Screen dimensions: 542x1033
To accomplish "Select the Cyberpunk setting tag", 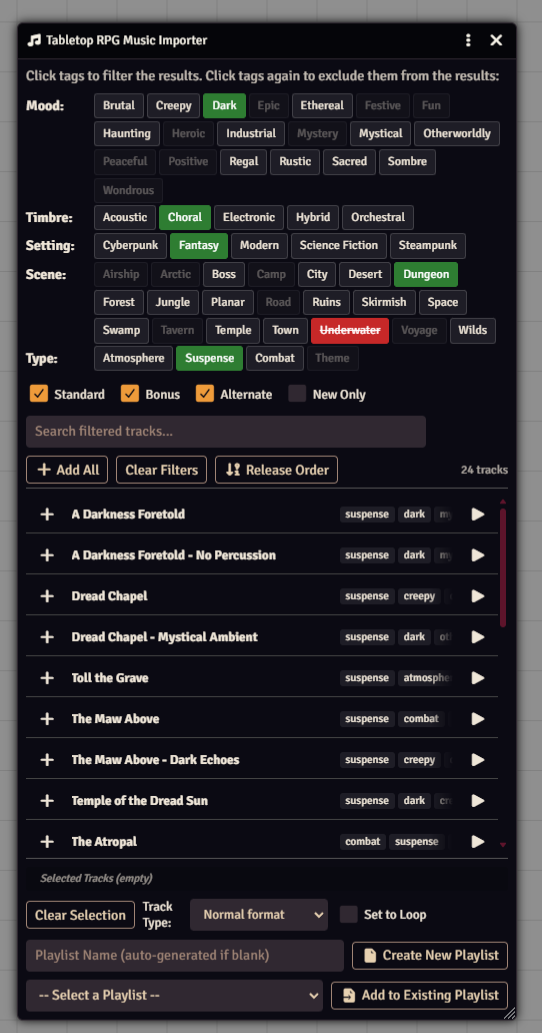I will coord(130,246).
